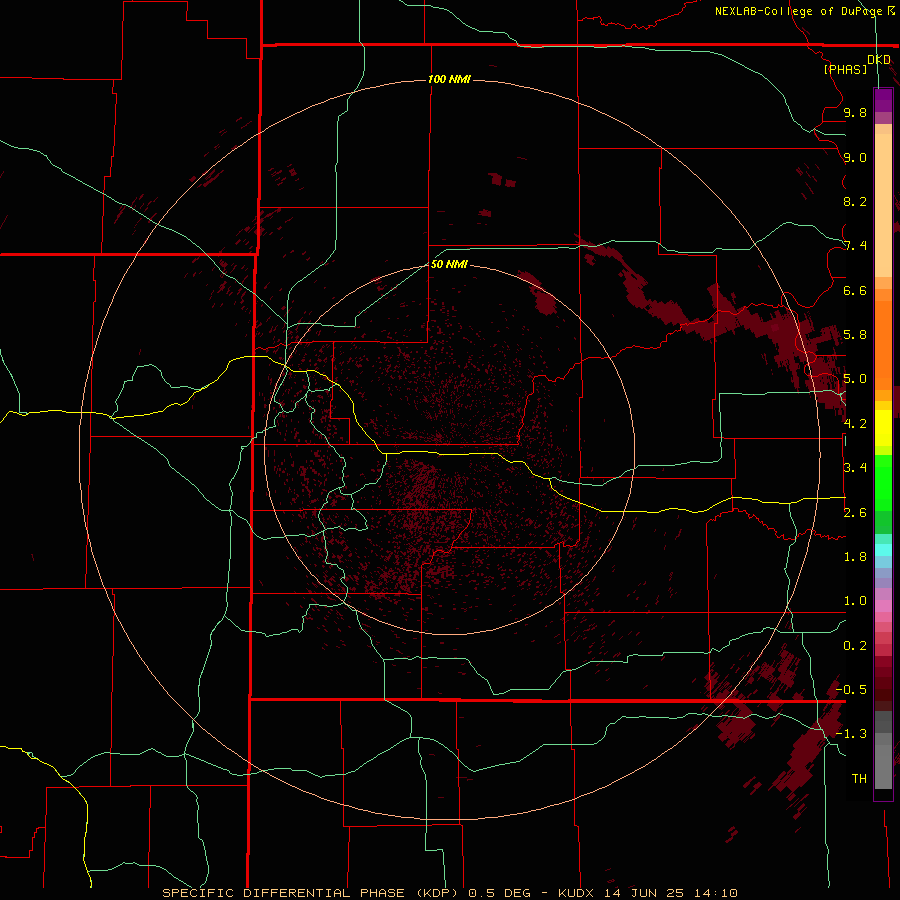Click the 0.5 DEG elevation text in the caption
The height and width of the screenshot is (900, 900).
[x=499, y=893]
